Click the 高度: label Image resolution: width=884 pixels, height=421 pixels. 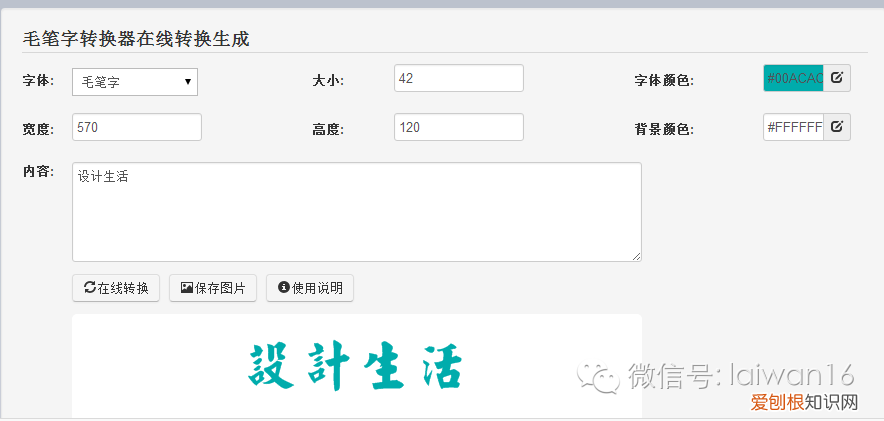[x=328, y=130]
